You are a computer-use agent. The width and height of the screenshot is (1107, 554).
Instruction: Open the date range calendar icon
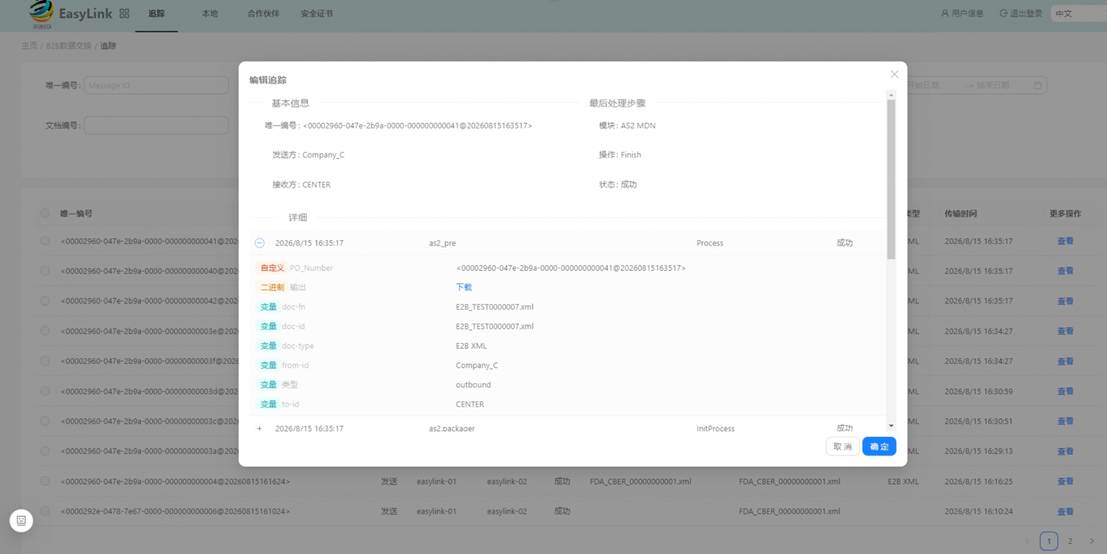click(1037, 85)
